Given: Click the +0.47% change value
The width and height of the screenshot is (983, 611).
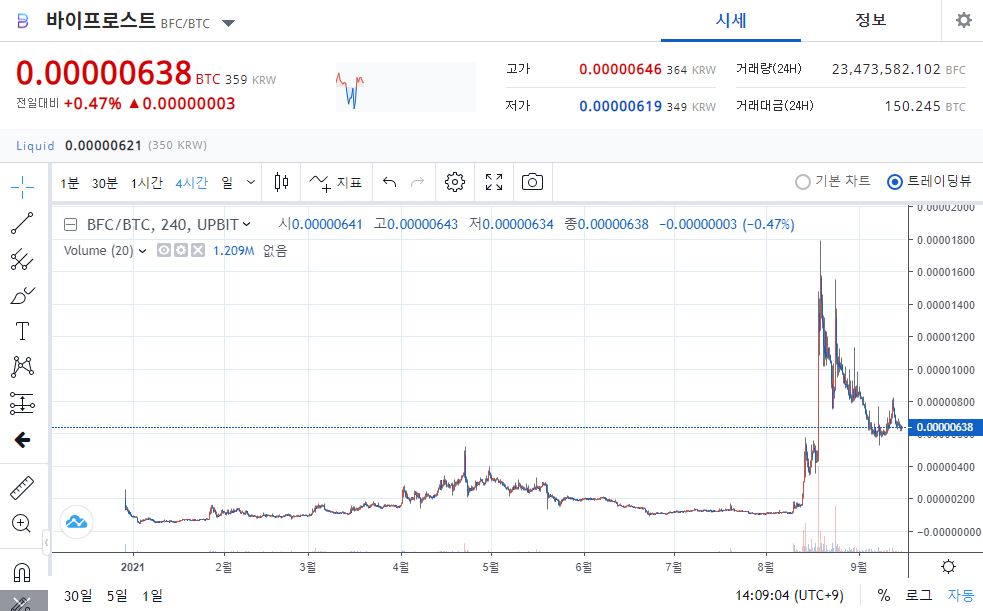Looking at the screenshot, I should [93, 103].
